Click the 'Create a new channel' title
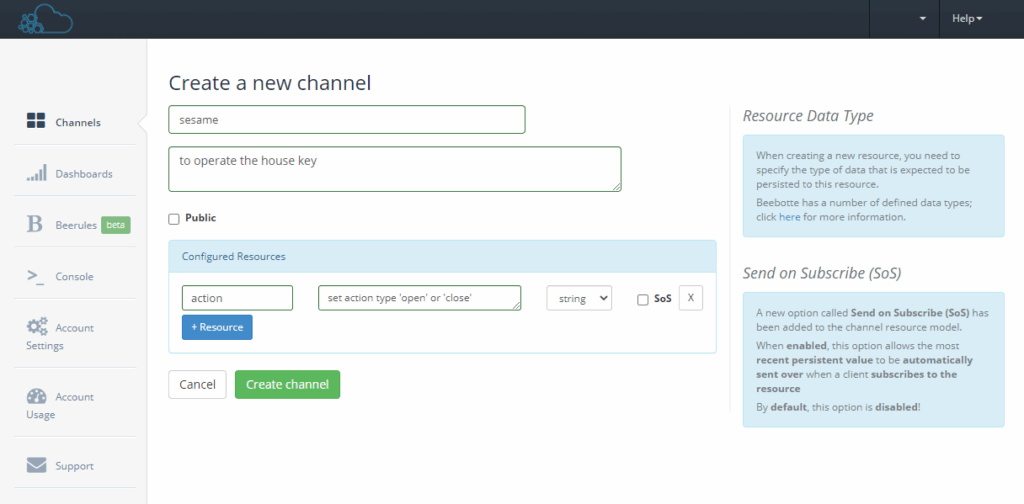Image resolution: width=1024 pixels, height=504 pixels. coord(270,83)
